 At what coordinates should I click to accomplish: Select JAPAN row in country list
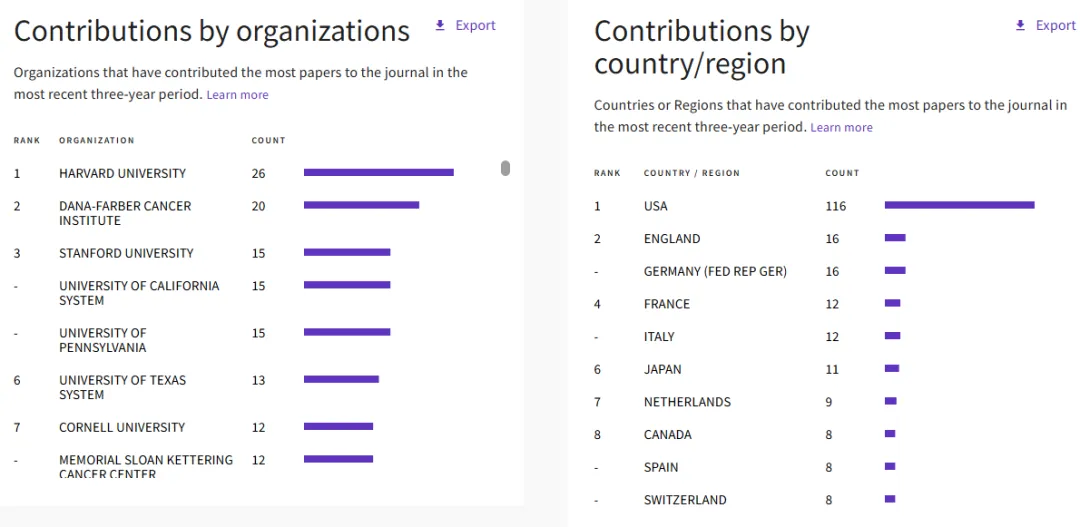(663, 370)
